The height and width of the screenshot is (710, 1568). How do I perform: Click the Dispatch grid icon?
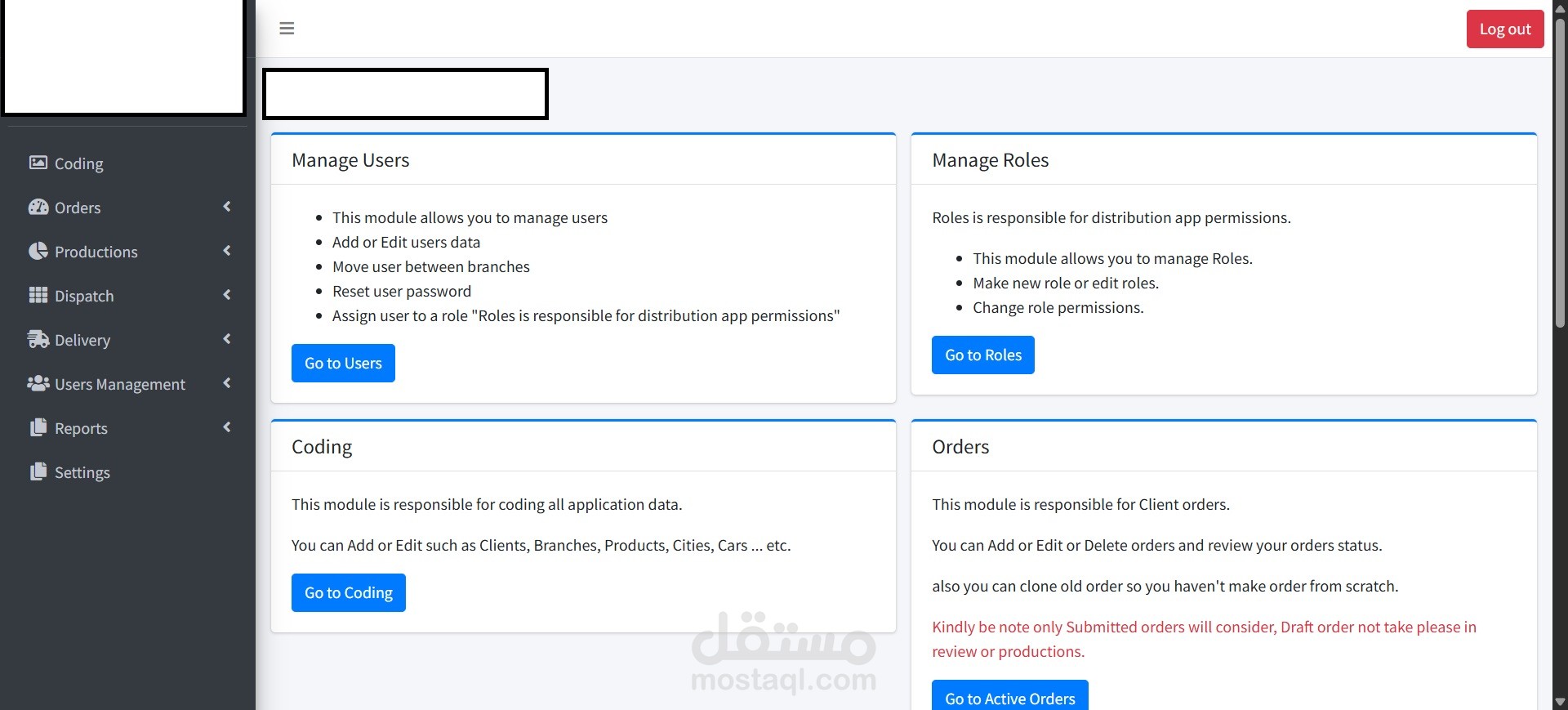(38, 295)
